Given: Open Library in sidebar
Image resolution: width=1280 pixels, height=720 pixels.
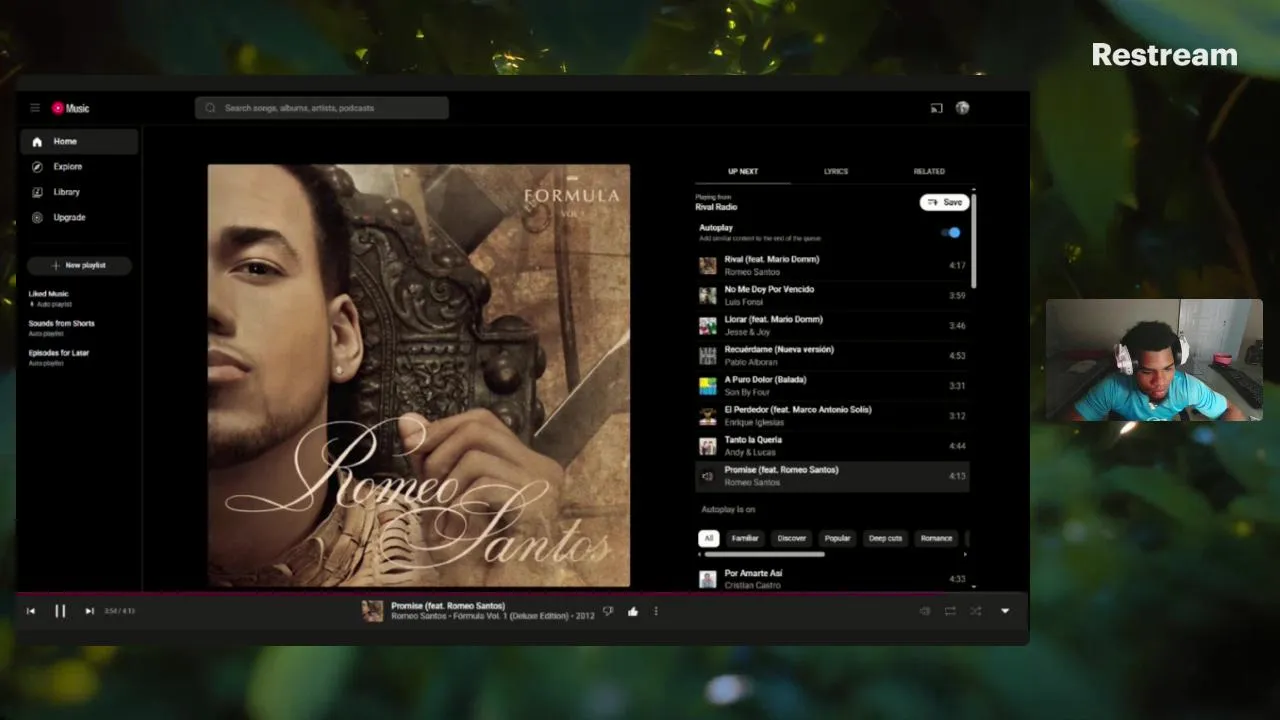Looking at the screenshot, I should tap(80, 192).
